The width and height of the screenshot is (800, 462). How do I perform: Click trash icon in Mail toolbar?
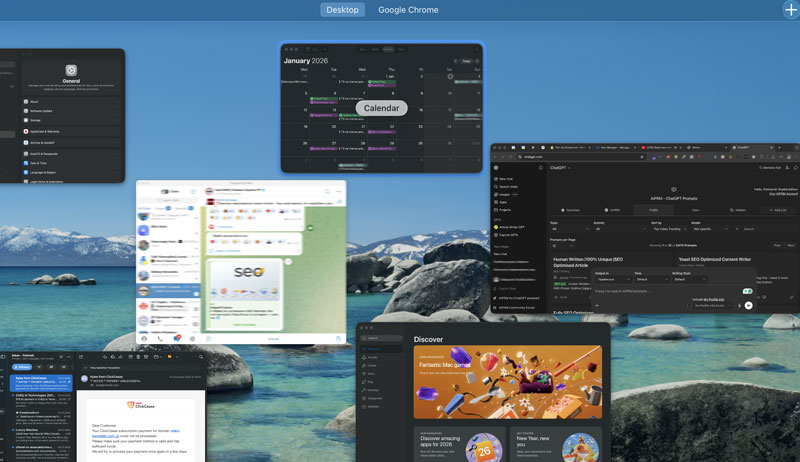point(138,357)
